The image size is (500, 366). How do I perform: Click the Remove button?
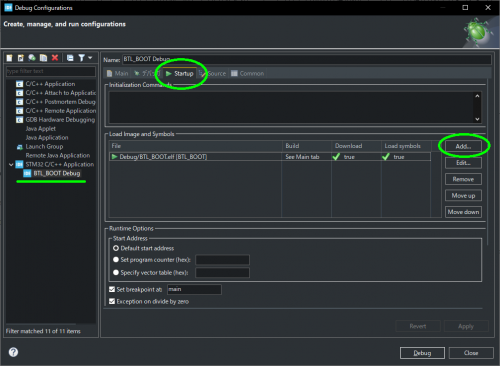(x=463, y=179)
